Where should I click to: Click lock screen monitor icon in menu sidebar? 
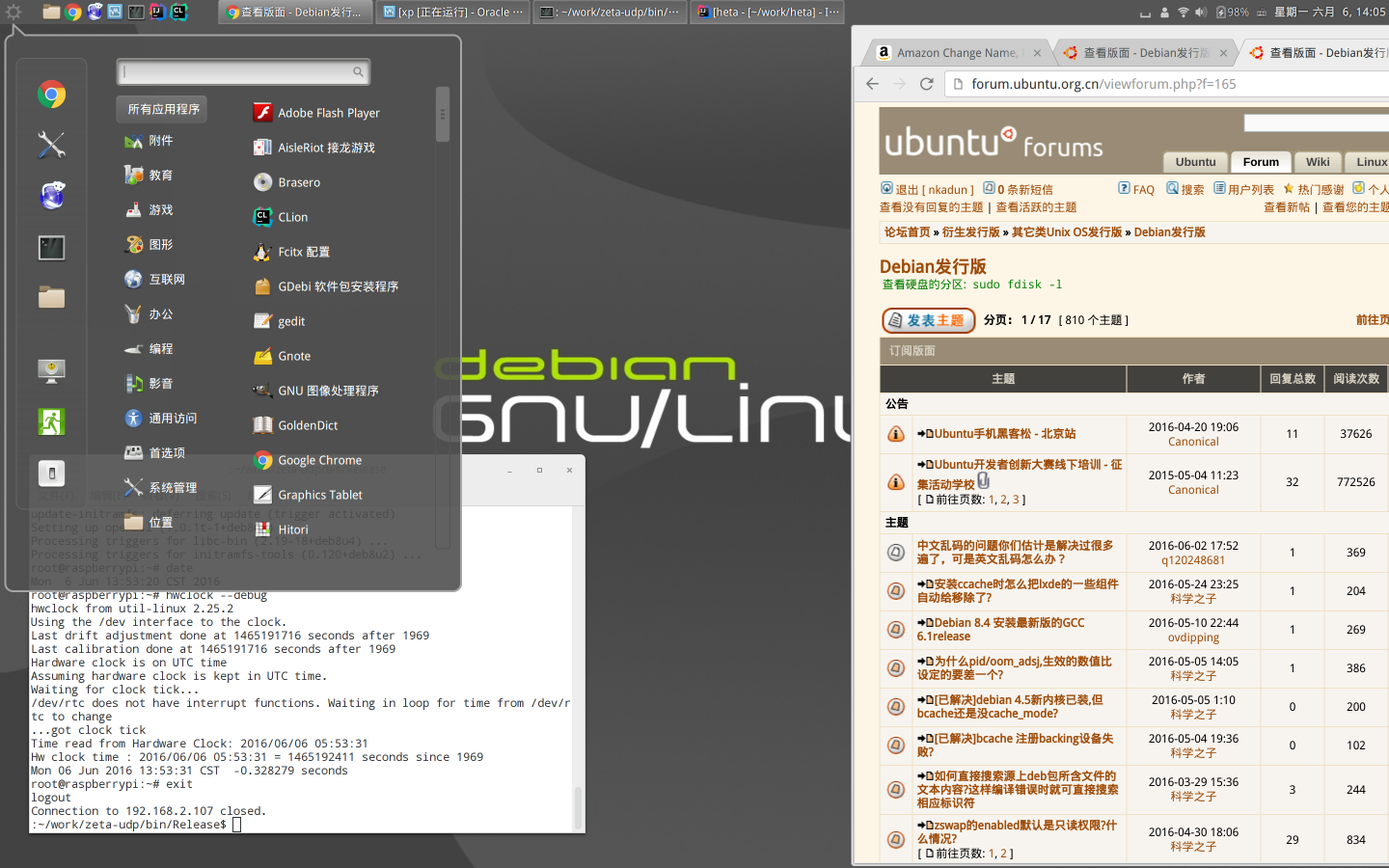pos(52,370)
